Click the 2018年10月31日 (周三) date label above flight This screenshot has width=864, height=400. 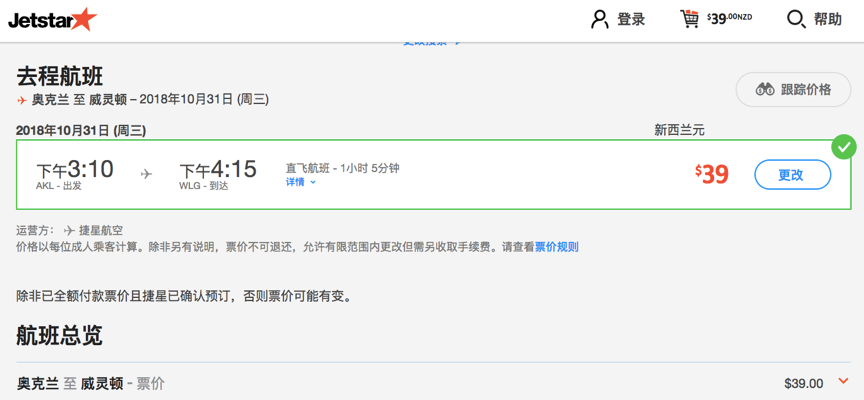(81, 131)
